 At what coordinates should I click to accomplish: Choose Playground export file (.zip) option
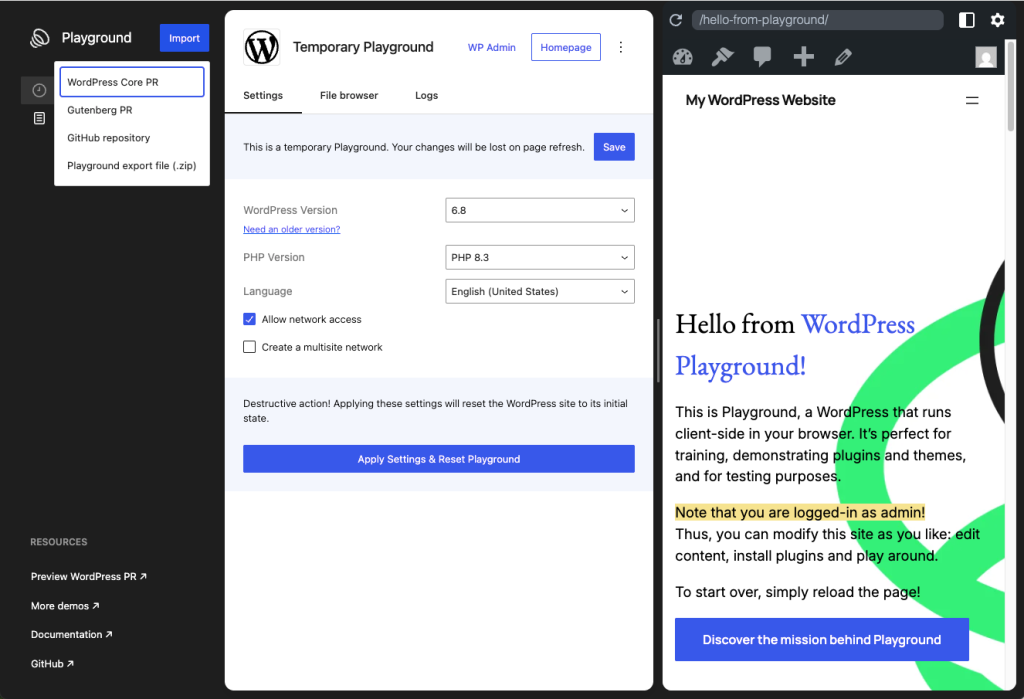pyautogui.click(x=132, y=166)
